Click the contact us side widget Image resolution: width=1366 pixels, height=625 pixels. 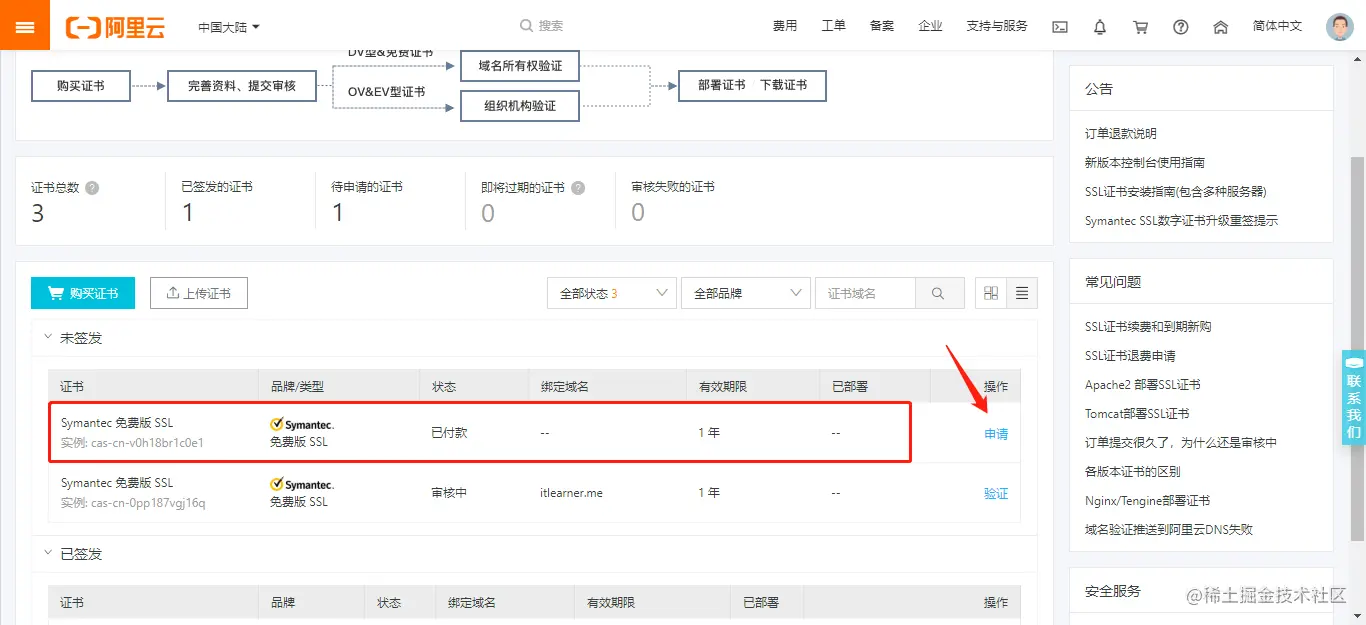1353,397
